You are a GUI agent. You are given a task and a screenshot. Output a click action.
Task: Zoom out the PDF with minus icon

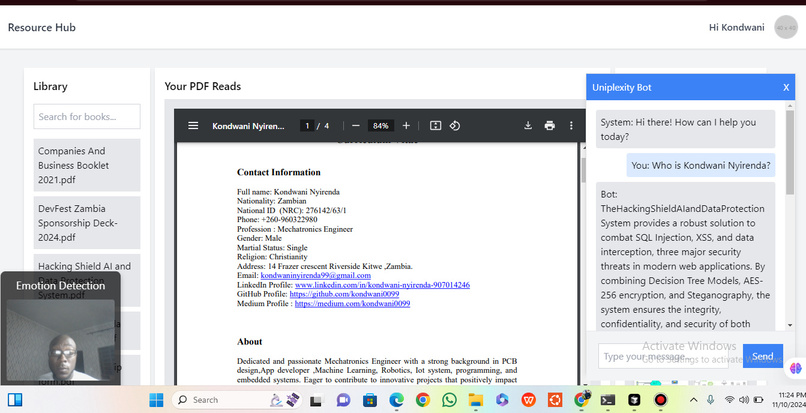356,125
